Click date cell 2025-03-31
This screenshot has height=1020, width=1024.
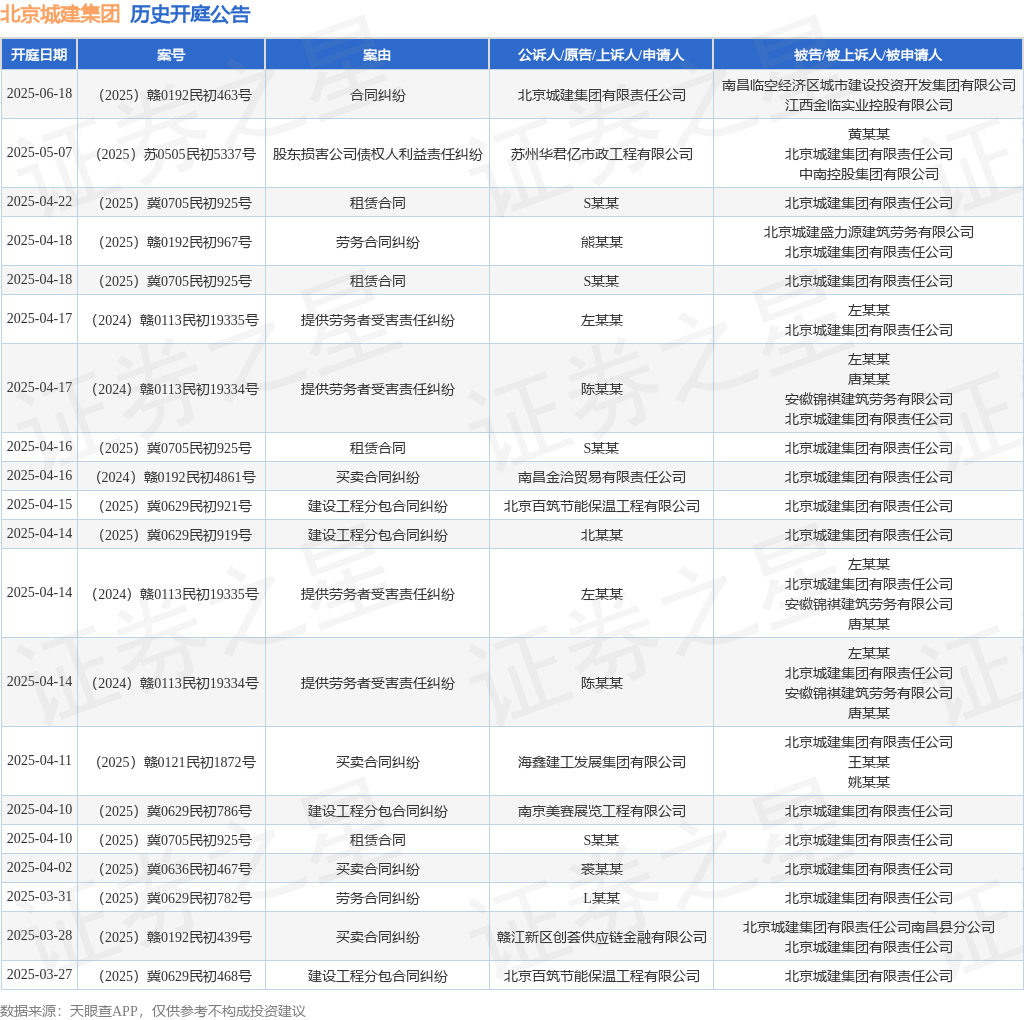coord(39,896)
